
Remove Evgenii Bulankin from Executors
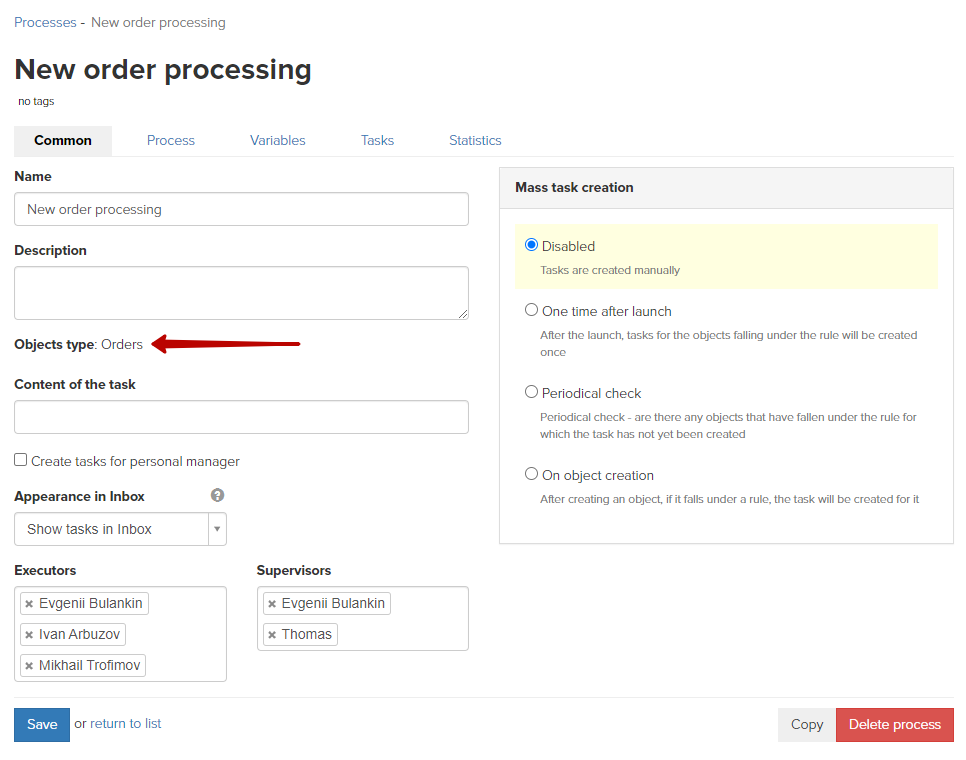tap(29, 604)
